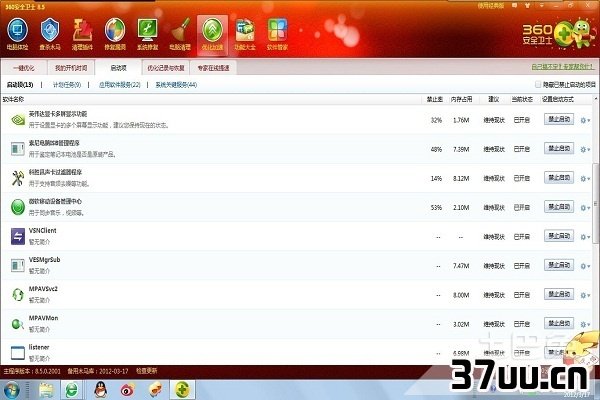The image size is (600, 400).
Task: Click 禁止启动 for MPAVMon
Action: (x=559, y=323)
